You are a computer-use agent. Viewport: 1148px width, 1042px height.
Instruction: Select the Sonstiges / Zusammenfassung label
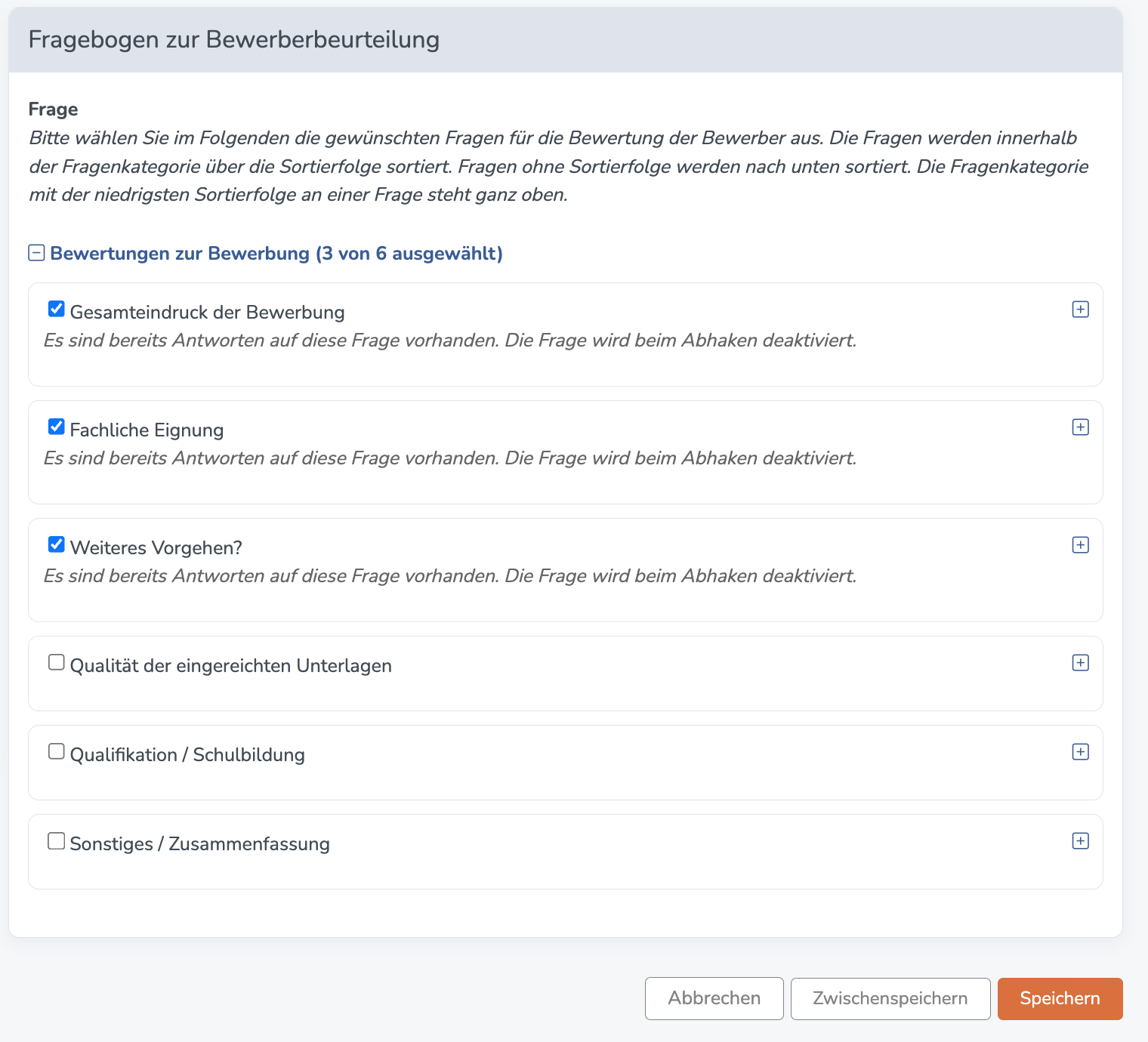point(200,844)
